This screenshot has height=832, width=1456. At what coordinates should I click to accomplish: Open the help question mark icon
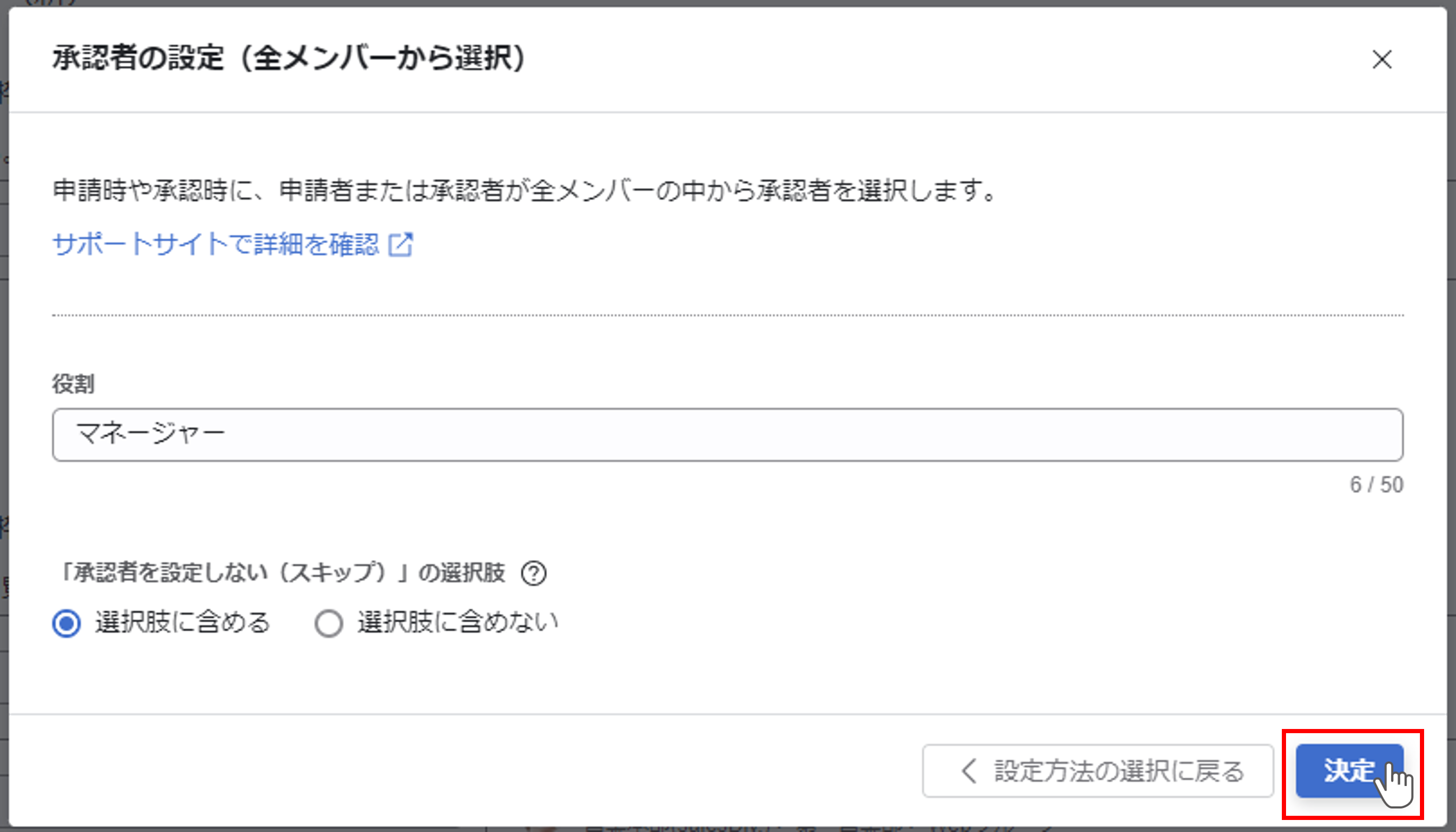(534, 573)
